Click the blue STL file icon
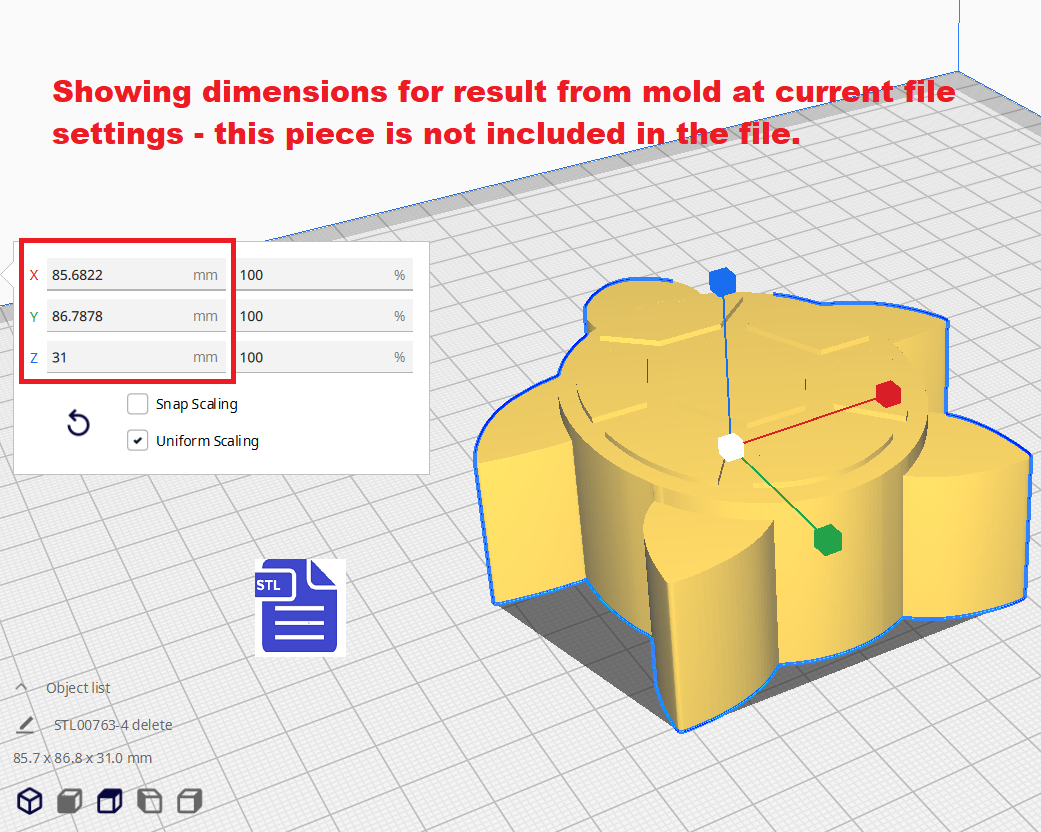Screen dimensions: 1041x832 (x=299, y=607)
